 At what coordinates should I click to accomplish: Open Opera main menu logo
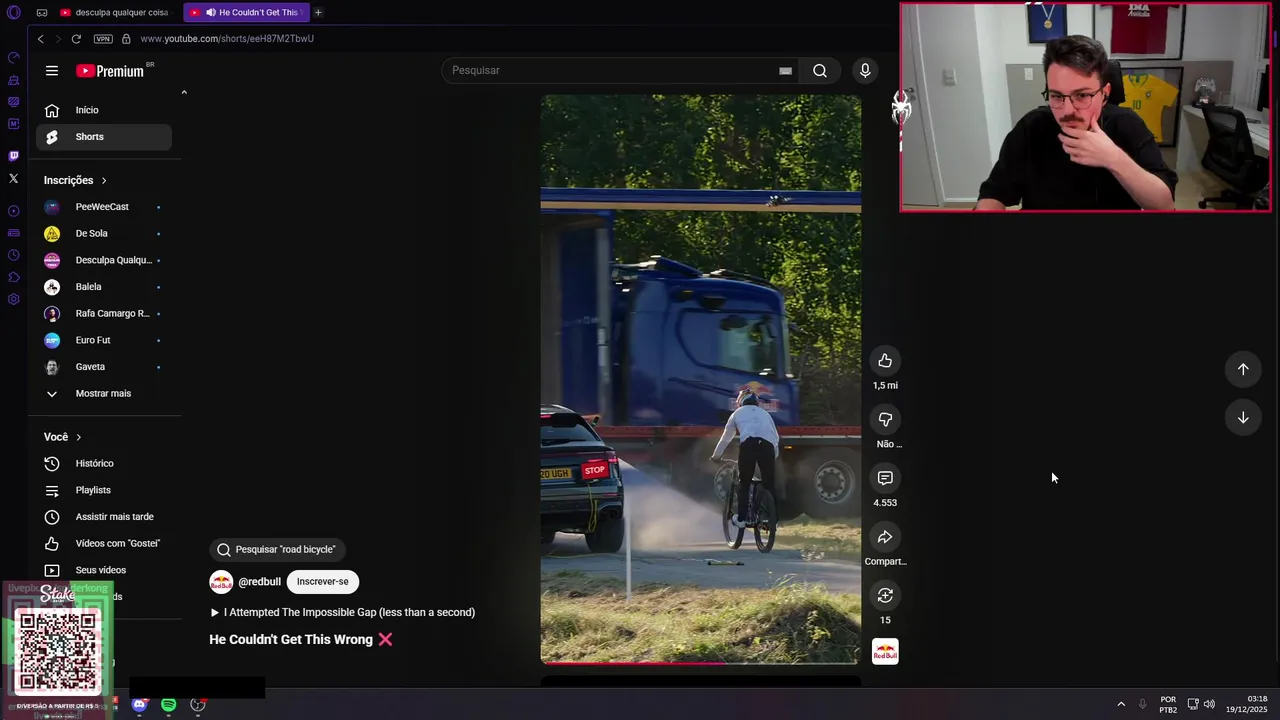tap(14, 12)
